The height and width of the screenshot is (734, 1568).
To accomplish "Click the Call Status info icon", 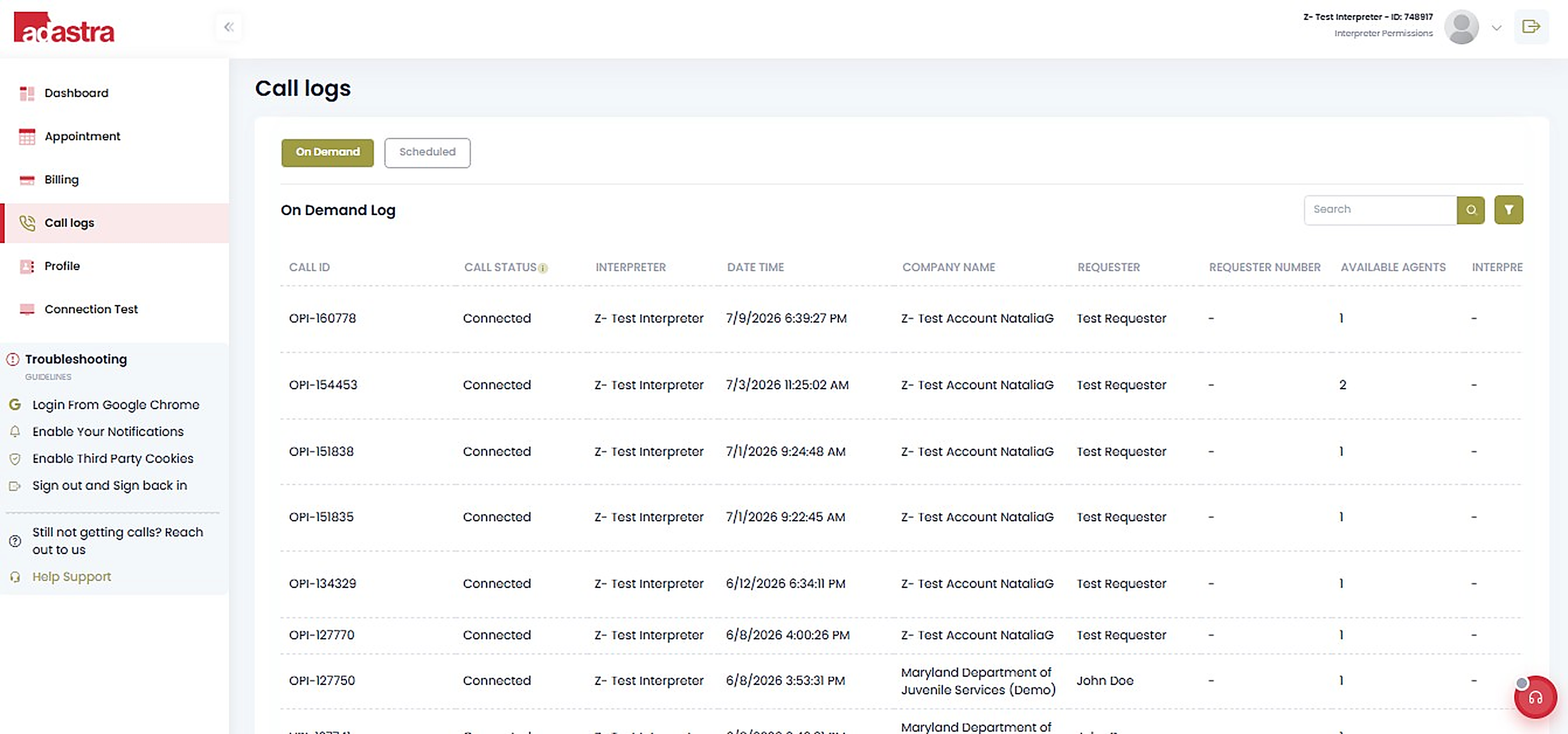I will 543,268.
